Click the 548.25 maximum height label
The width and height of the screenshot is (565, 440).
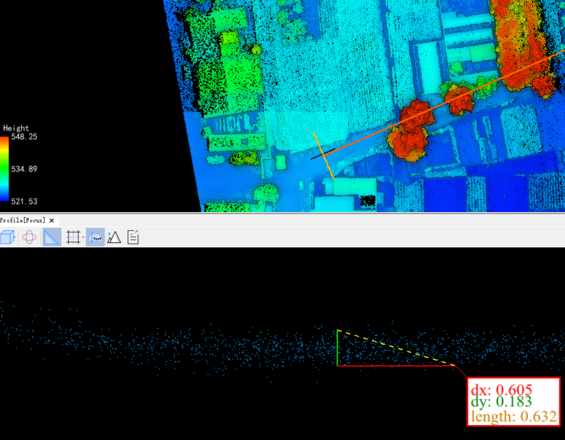24,137
